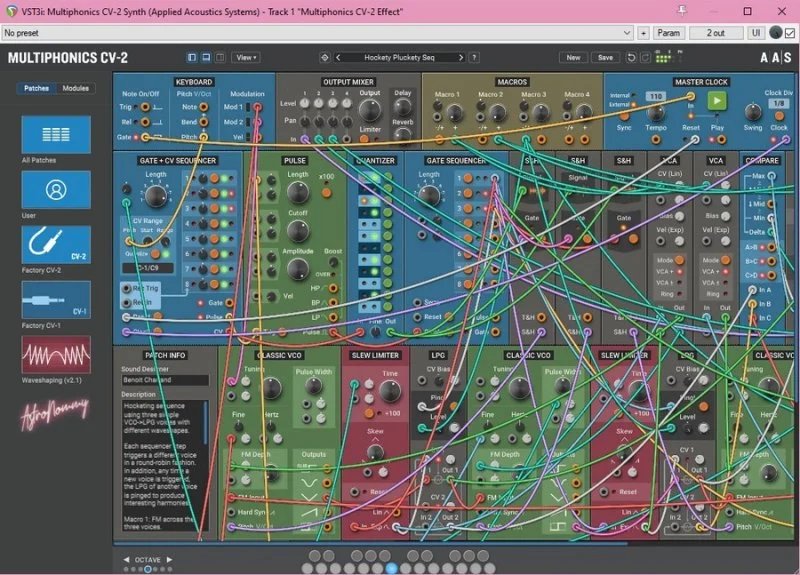Open the Astronomy neon bank thumbnail

tap(55, 412)
